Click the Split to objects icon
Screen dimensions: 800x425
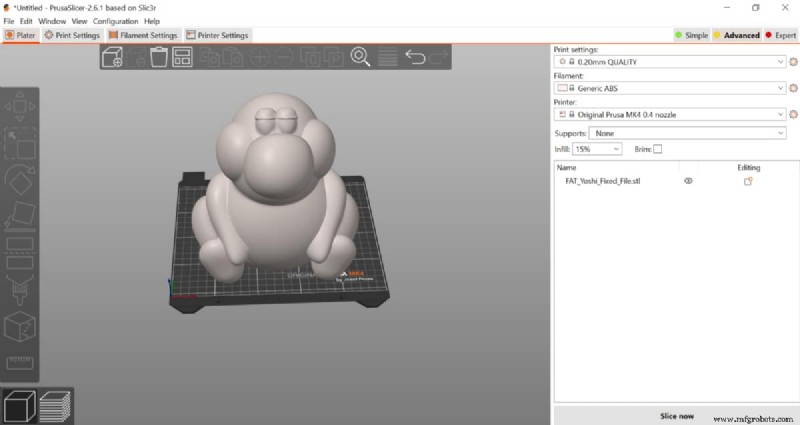pos(309,57)
